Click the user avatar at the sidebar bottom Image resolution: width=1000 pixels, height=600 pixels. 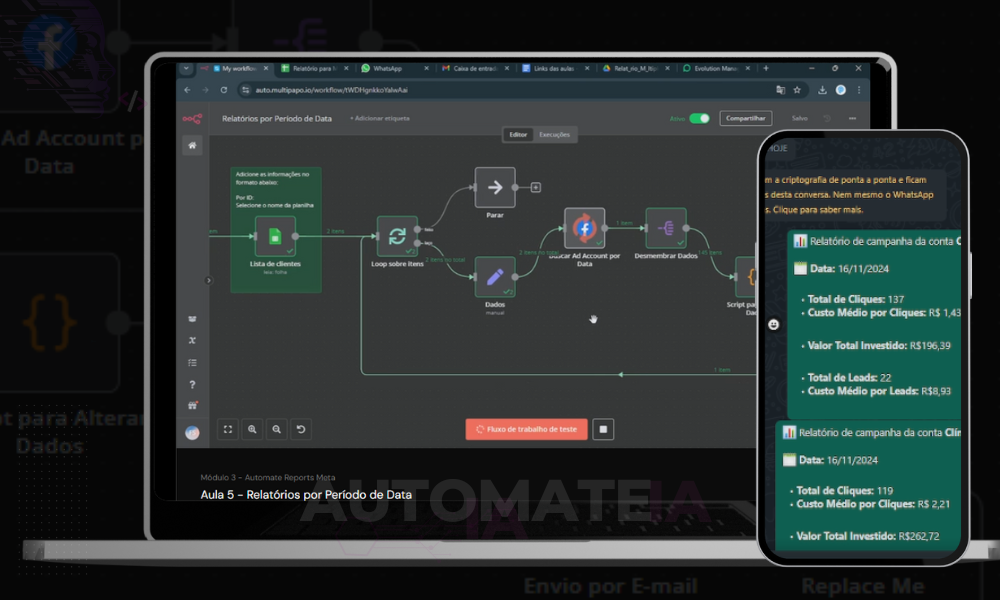(192, 432)
